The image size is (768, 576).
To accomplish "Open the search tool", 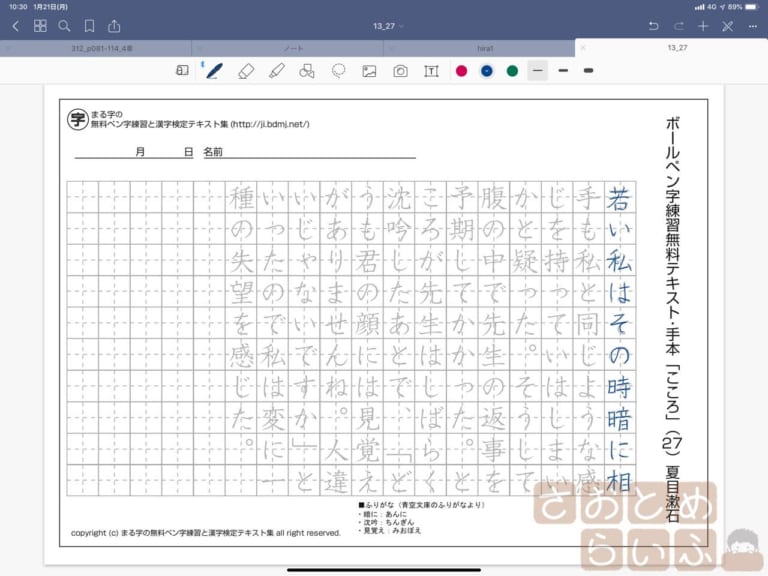I will pos(64,26).
